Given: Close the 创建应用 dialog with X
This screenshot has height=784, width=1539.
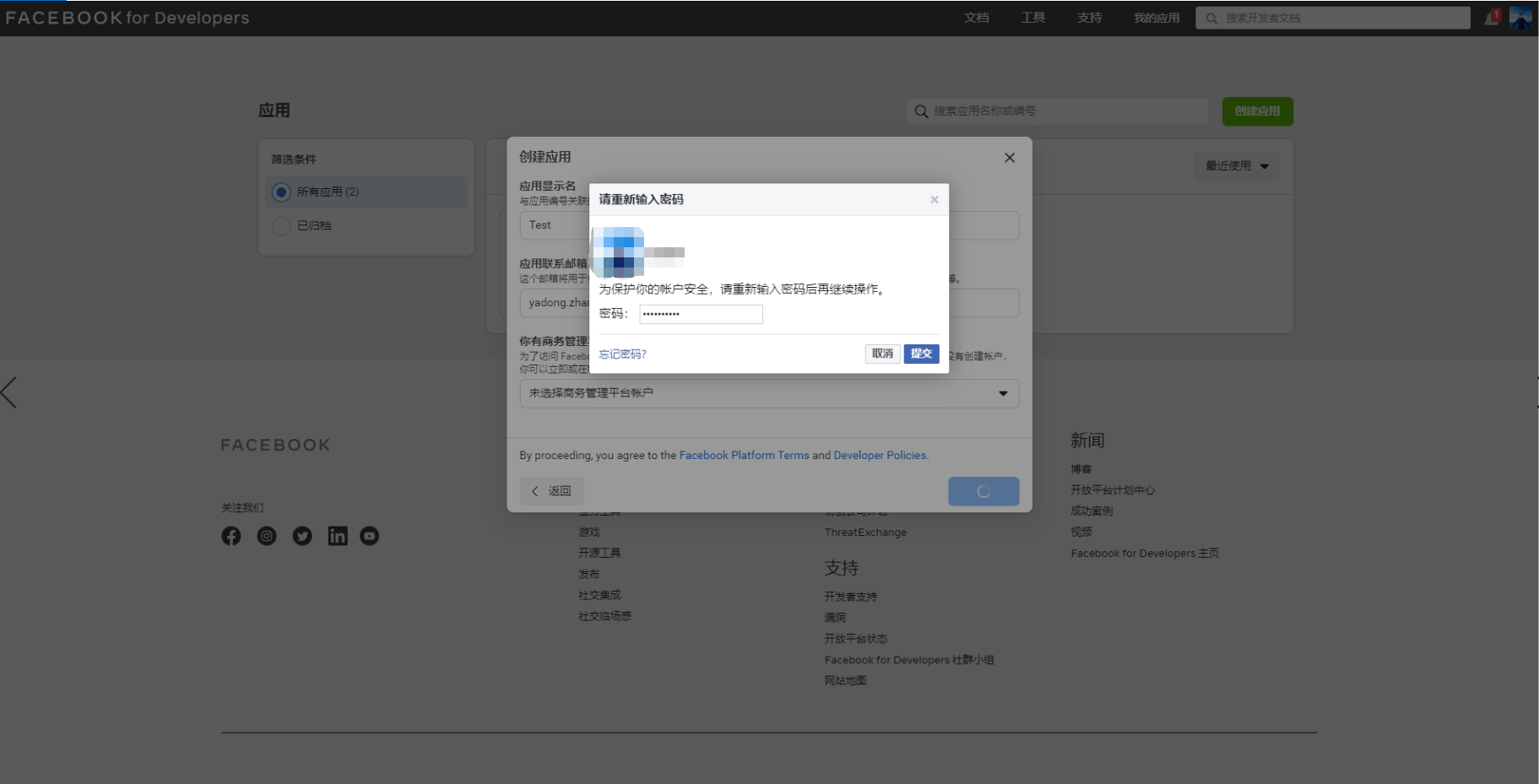Looking at the screenshot, I should [1010, 158].
